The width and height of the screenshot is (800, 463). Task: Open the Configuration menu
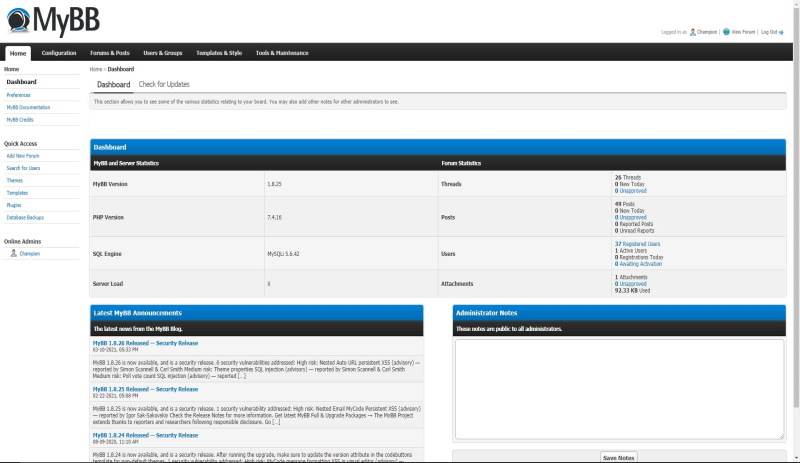click(59, 53)
